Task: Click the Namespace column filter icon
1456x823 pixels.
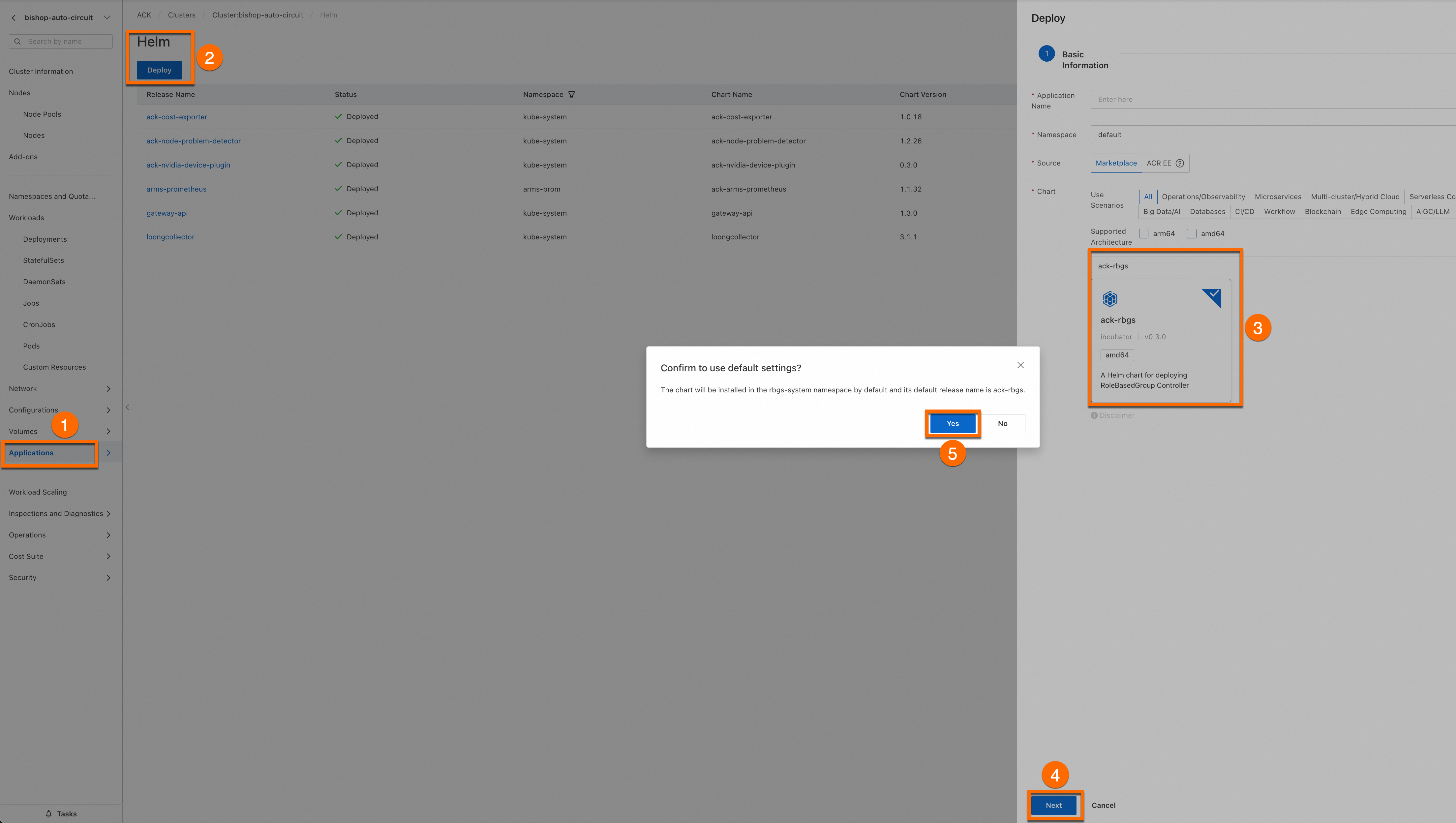Action: tap(571, 94)
